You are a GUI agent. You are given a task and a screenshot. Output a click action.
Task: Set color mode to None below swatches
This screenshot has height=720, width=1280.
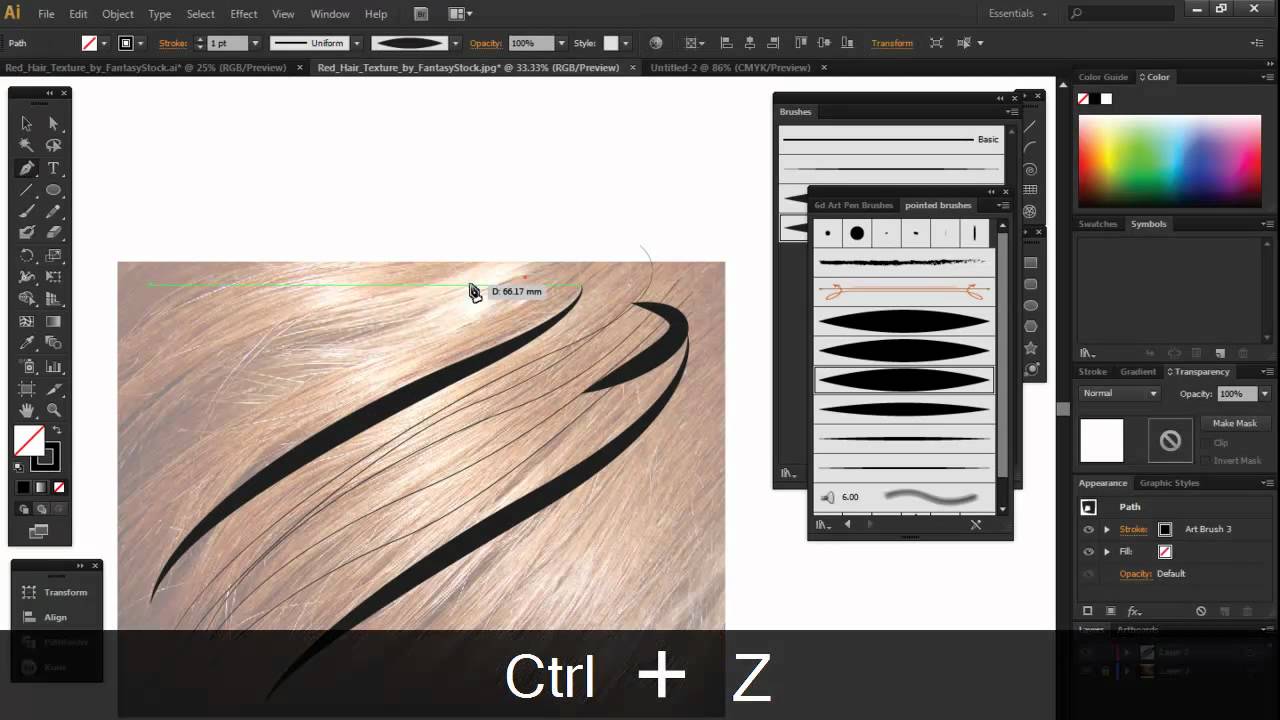click(59, 487)
